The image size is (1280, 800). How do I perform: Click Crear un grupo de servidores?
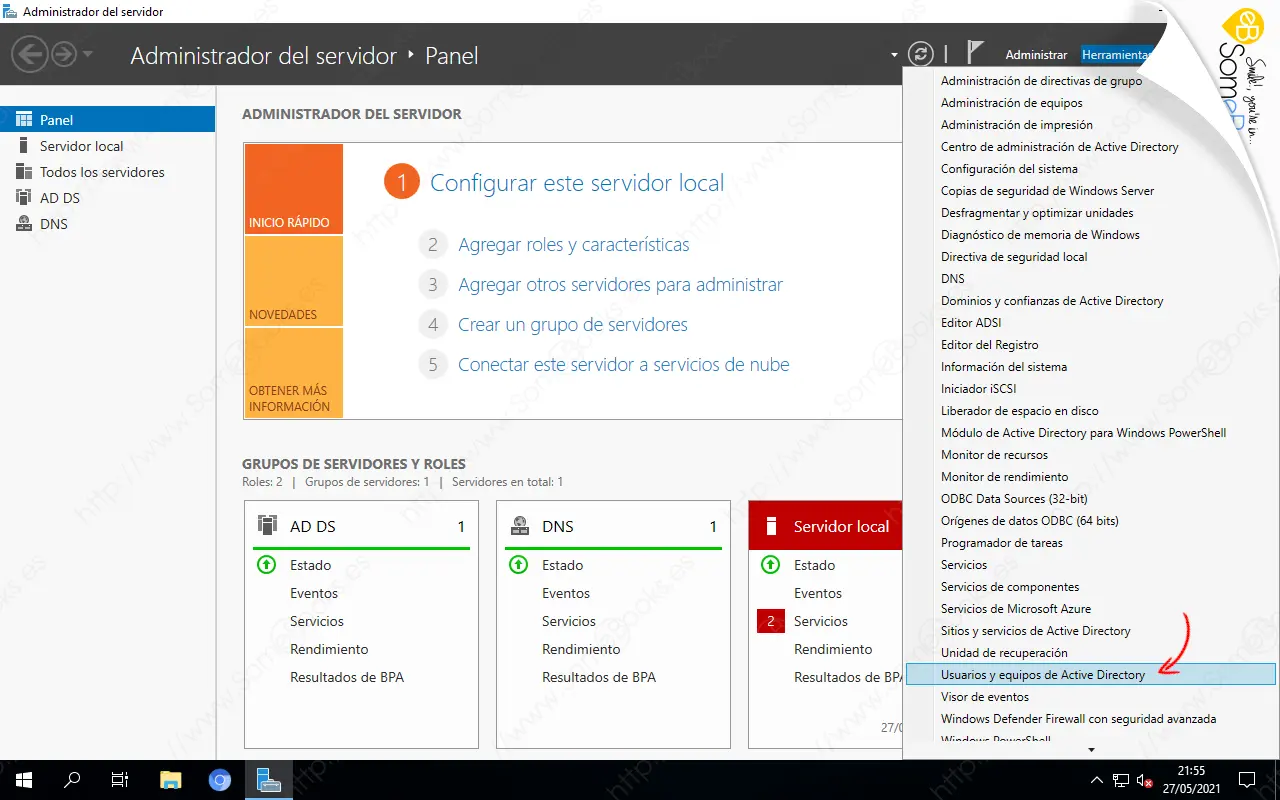click(x=572, y=325)
